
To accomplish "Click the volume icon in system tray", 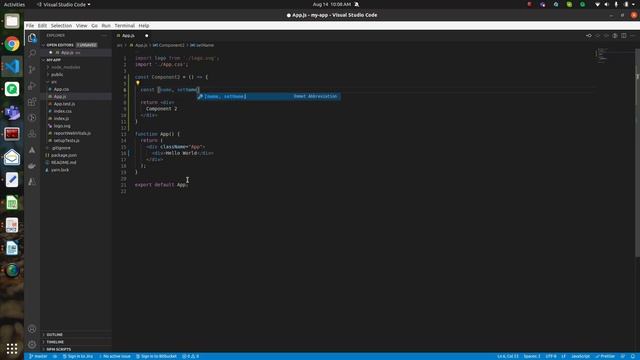I will click(606, 4).
